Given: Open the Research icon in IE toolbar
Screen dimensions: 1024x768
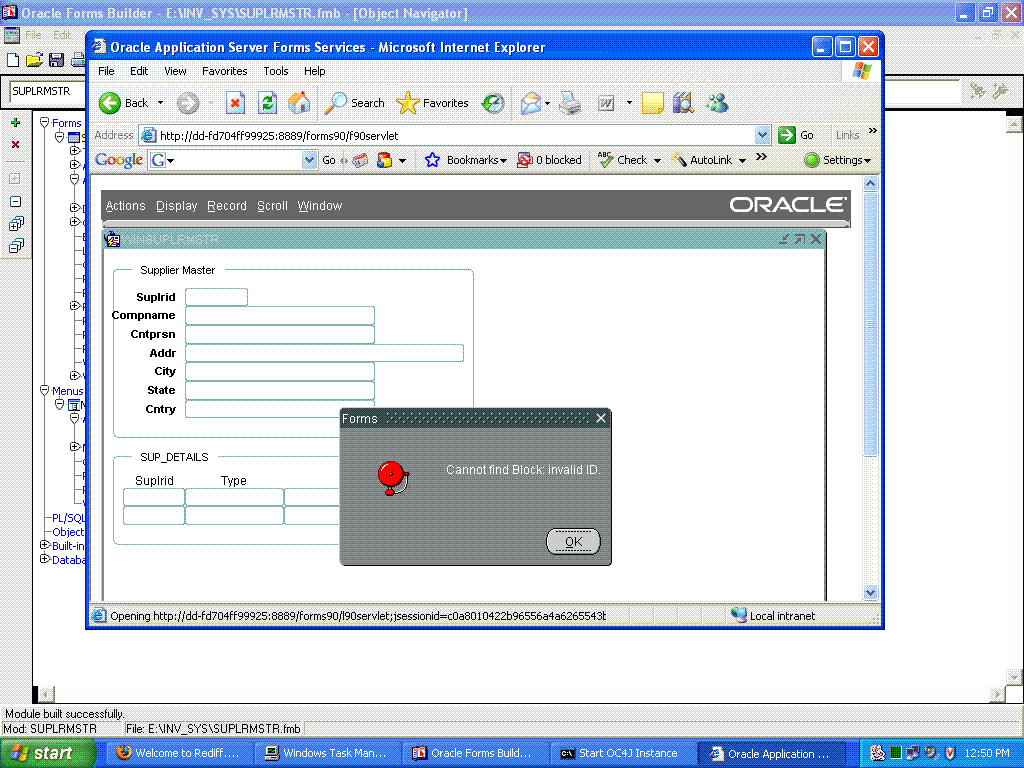Looking at the screenshot, I should (x=683, y=103).
